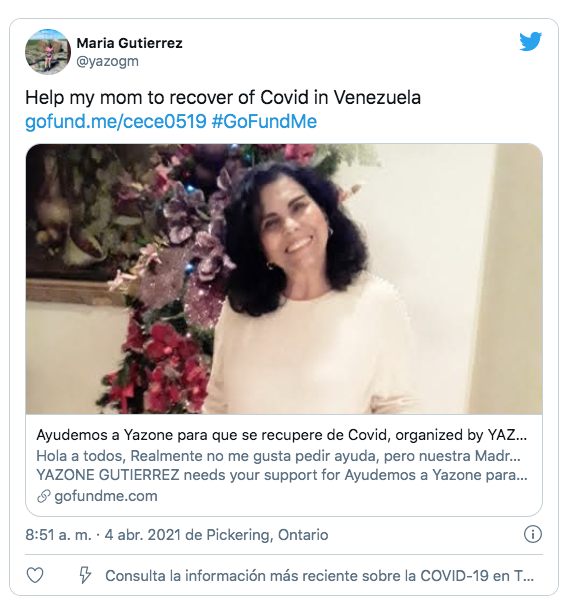578x609 pixels.
Task: Click the Pickering, Ontario location
Action: click(x=267, y=535)
